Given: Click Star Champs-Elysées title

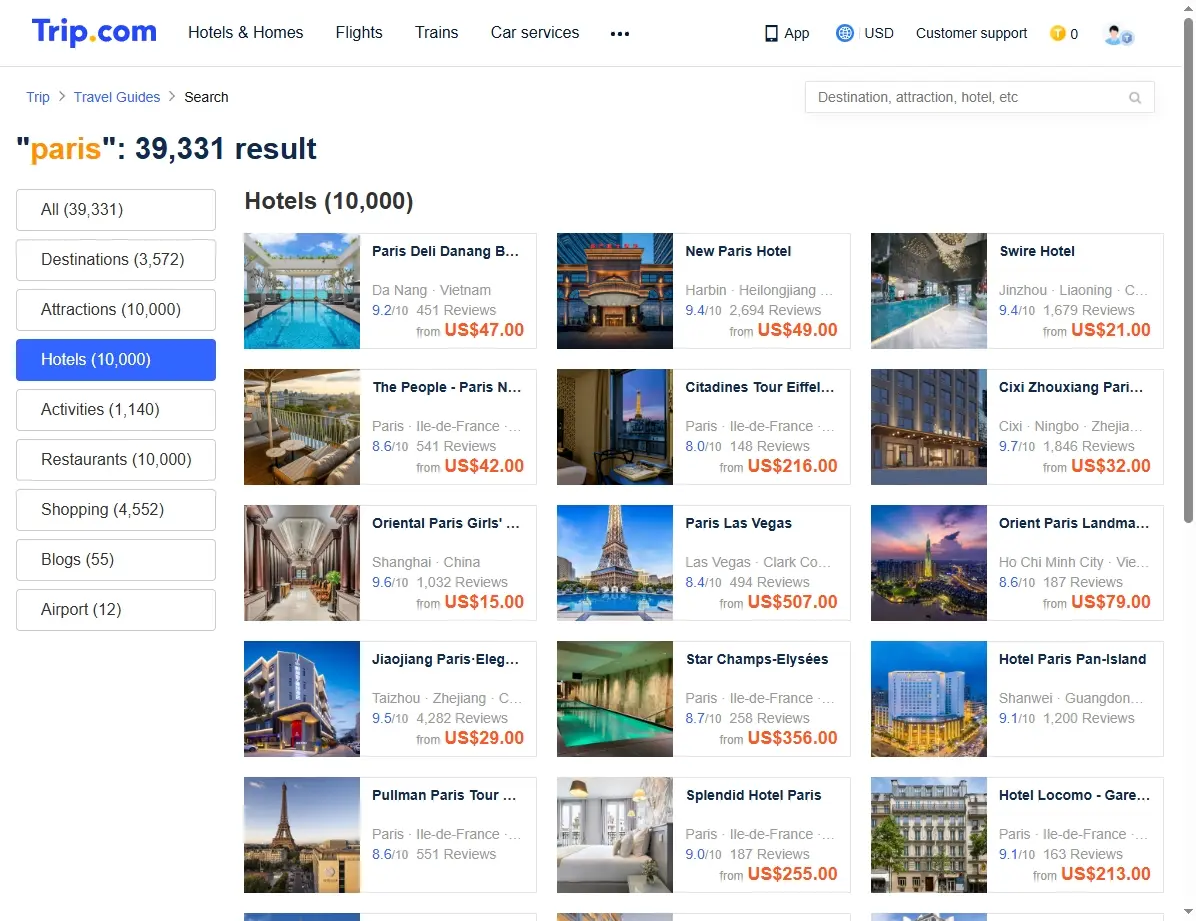Looking at the screenshot, I should pos(757,659).
